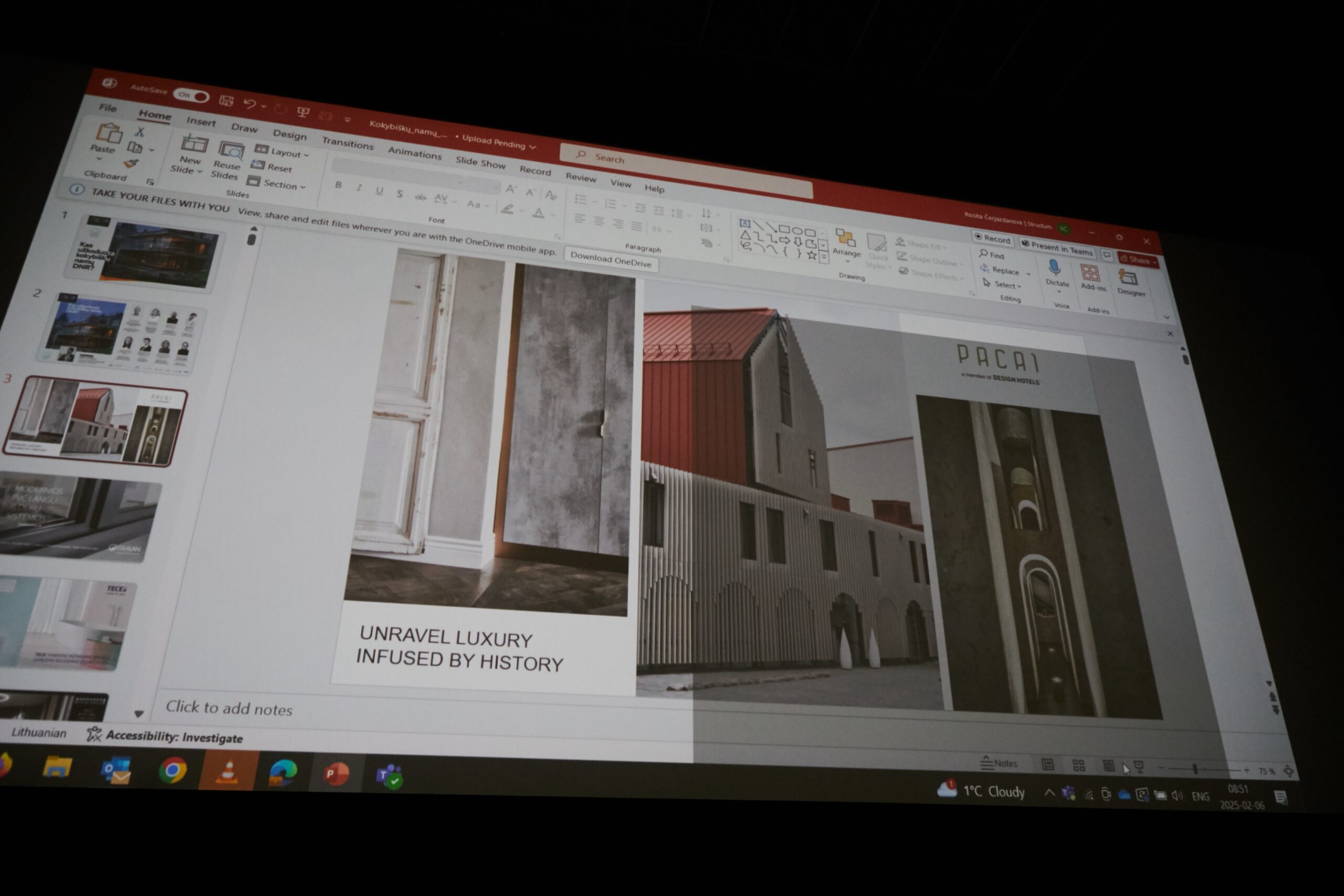
Task: Expand the Layout dropdown
Action: [x=282, y=152]
